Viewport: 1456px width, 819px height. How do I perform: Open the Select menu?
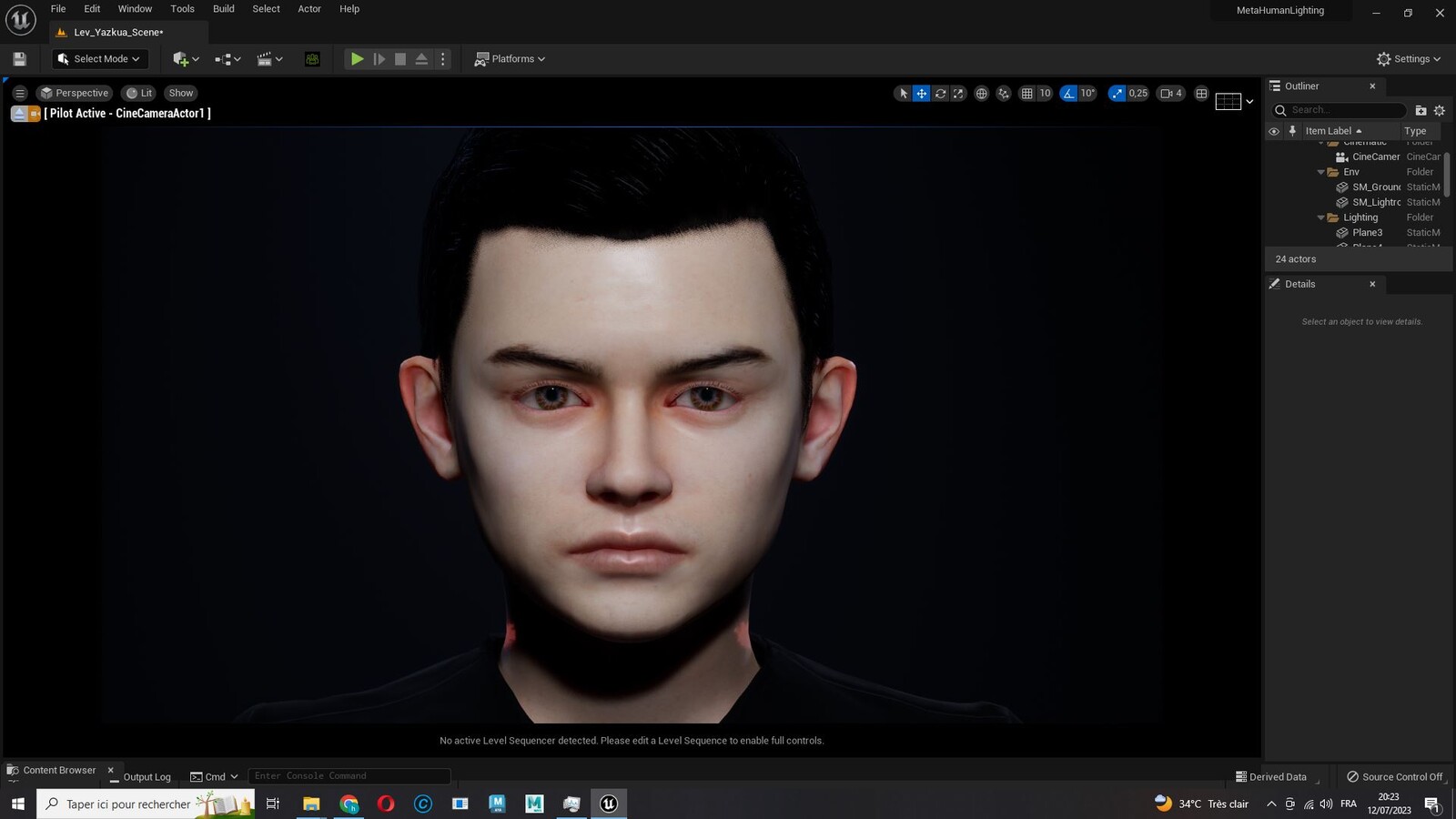point(266,9)
